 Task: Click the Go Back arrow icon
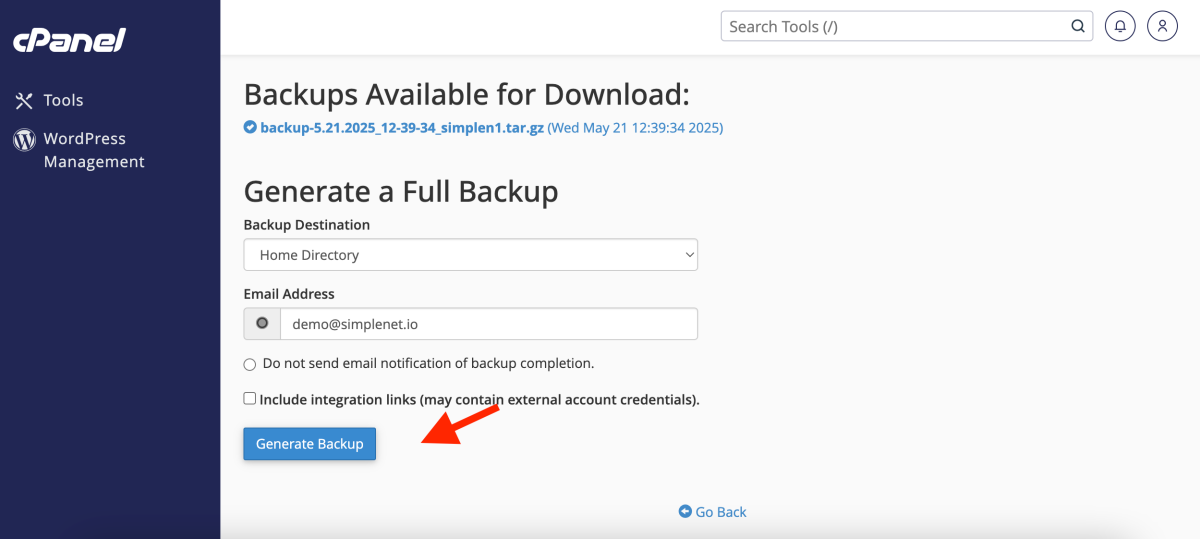(685, 512)
